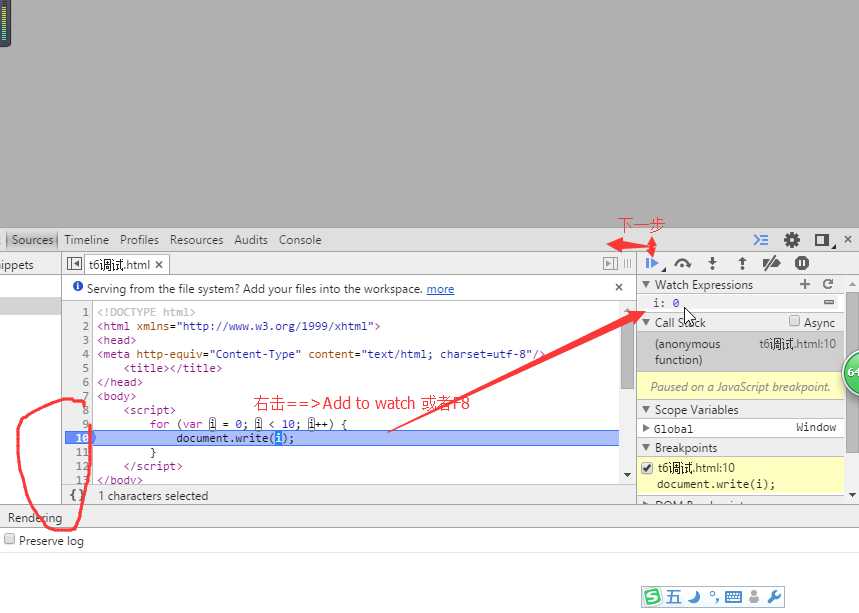Dismiss the workspace info bar
The image size is (859, 613).
pos(619,287)
